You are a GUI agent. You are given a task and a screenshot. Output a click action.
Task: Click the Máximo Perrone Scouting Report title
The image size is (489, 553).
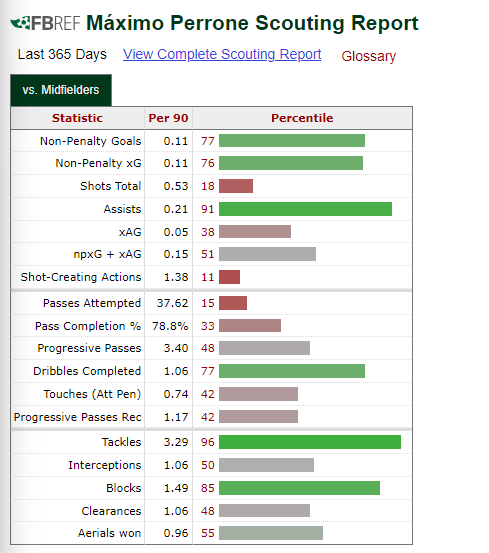tap(252, 23)
